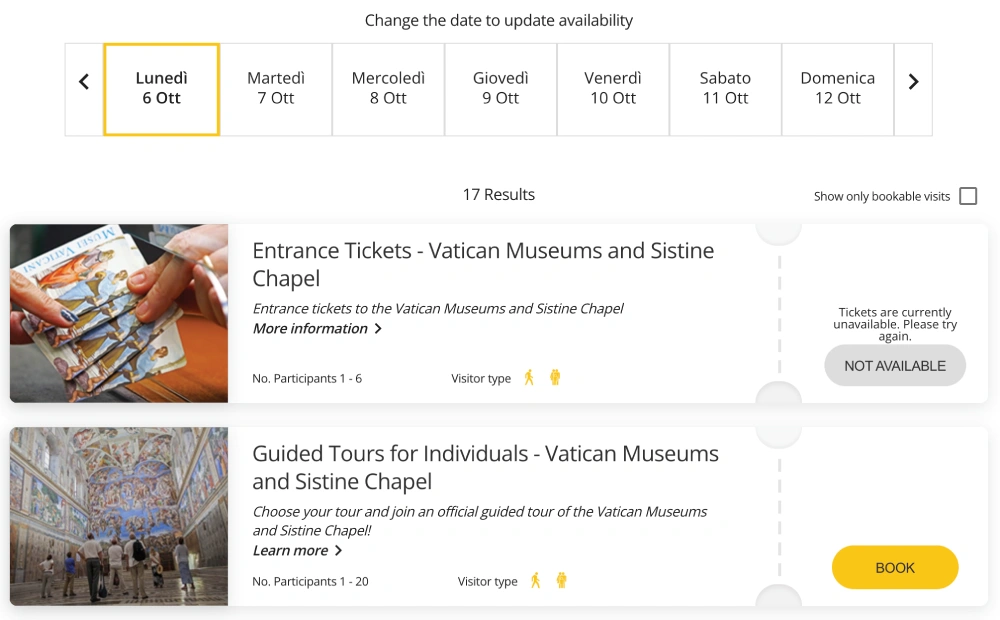Click child visitor icon on Entrance Tickets
Screen dimensions: 1000x620
[555, 378]
